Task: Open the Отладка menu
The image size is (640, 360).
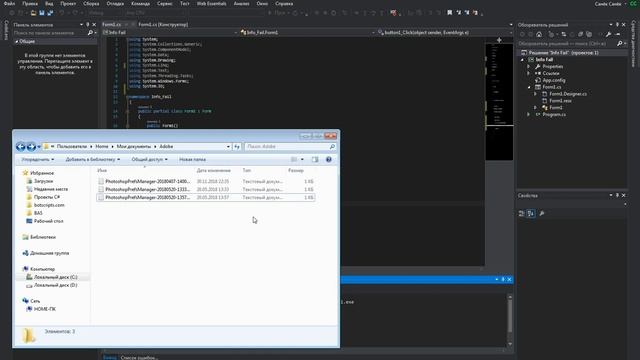Action: click(115, 3)
